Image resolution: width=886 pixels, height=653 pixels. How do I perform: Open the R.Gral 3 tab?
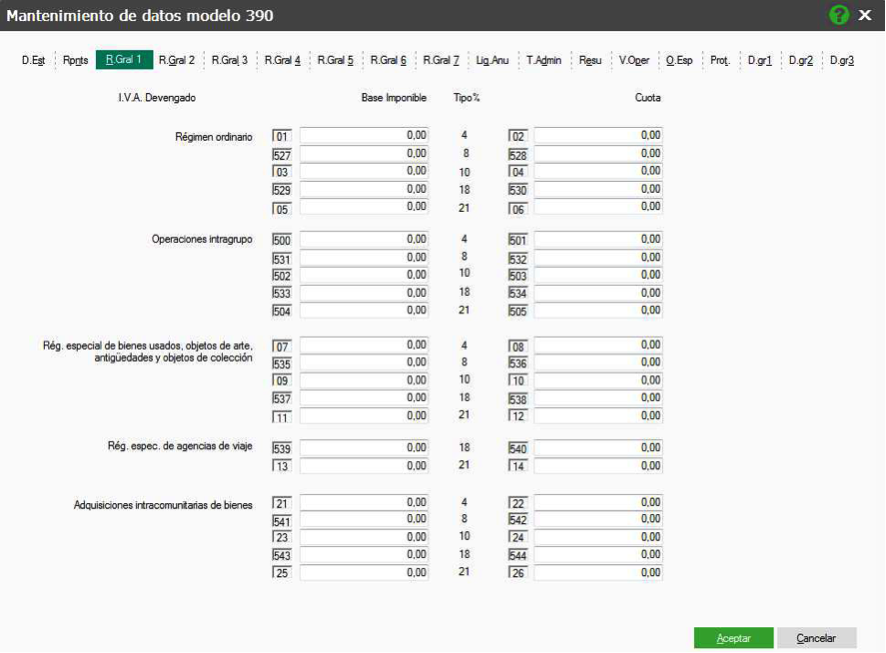pyautogui.click(x=229, y=60)
